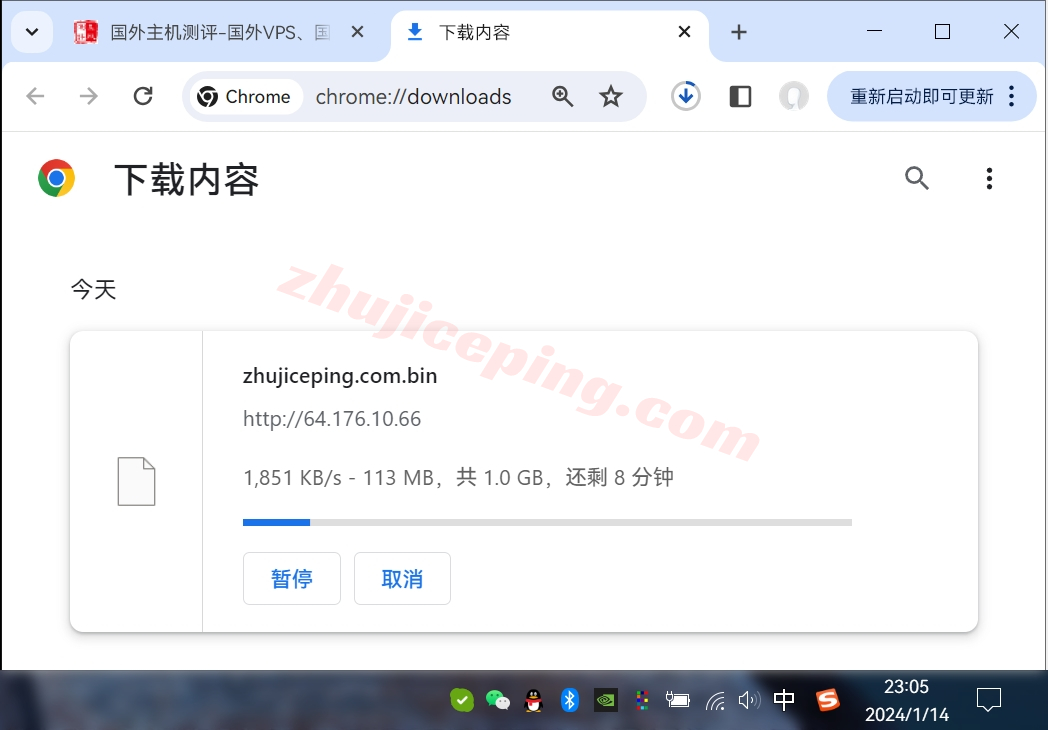
Task: Click the download speed status text
Action: (458, 477)
